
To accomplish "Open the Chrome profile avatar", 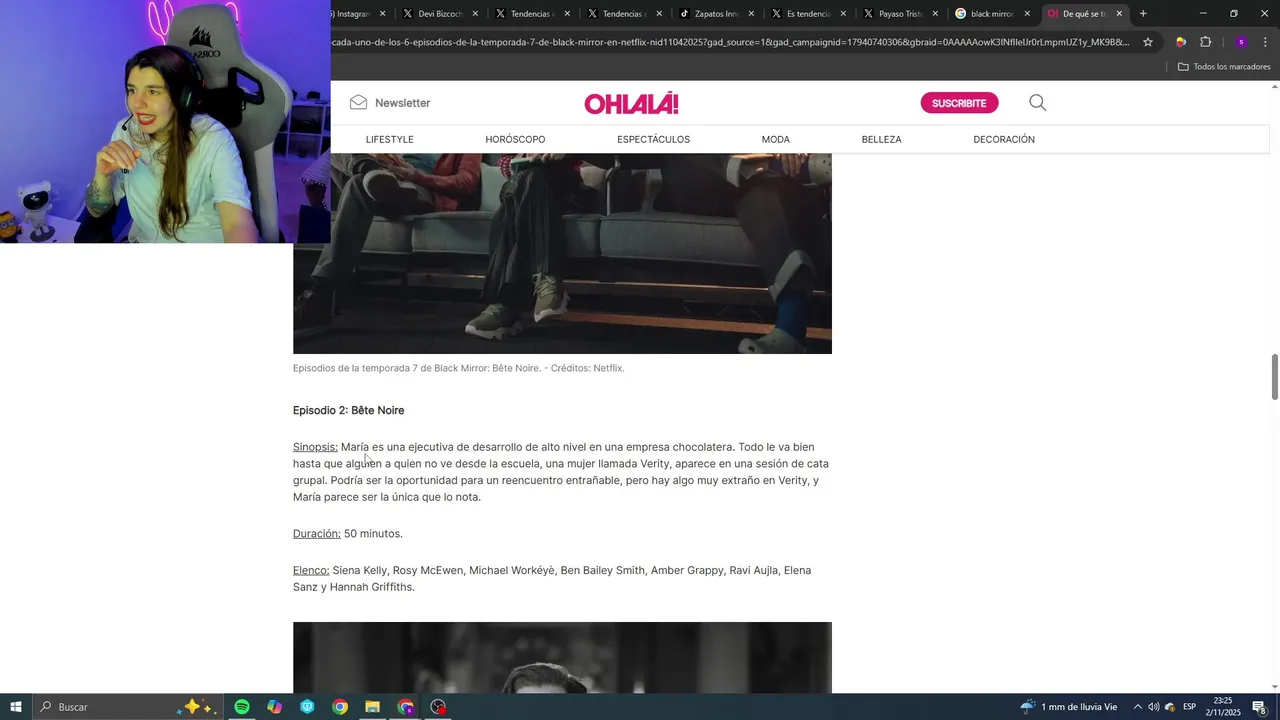I will pyautogui.click(x=1241, y=42).
